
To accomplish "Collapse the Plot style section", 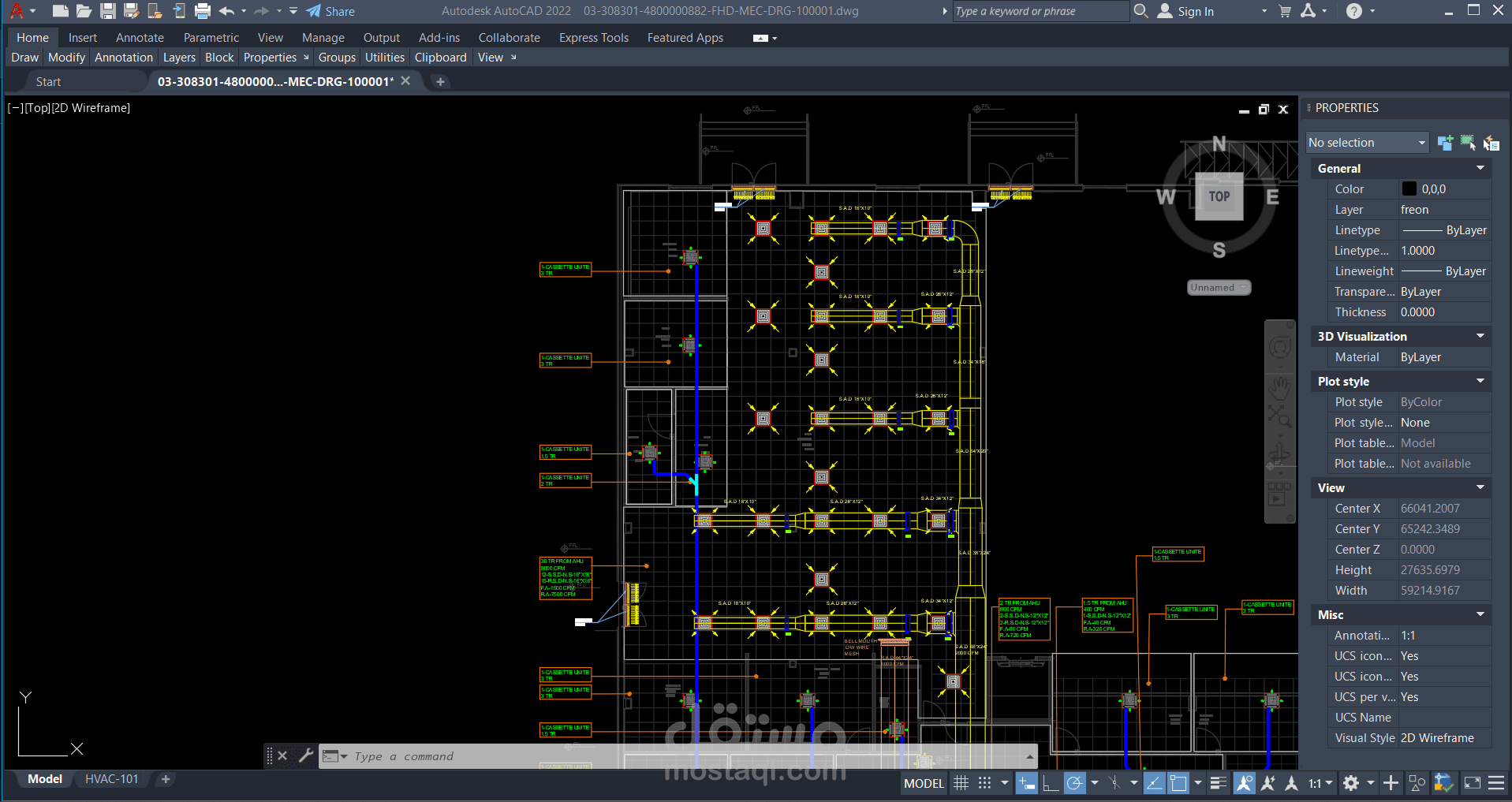I will (x=1480, y=381).
